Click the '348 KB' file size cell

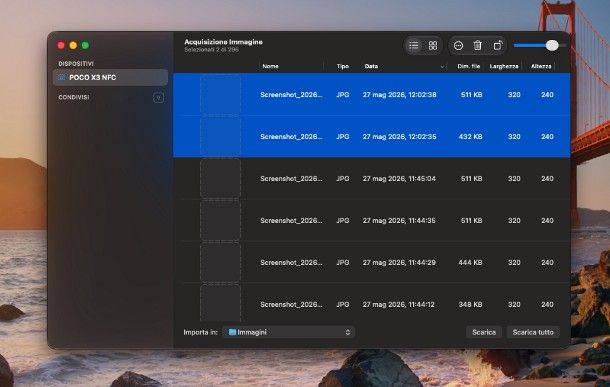[470, 305]
